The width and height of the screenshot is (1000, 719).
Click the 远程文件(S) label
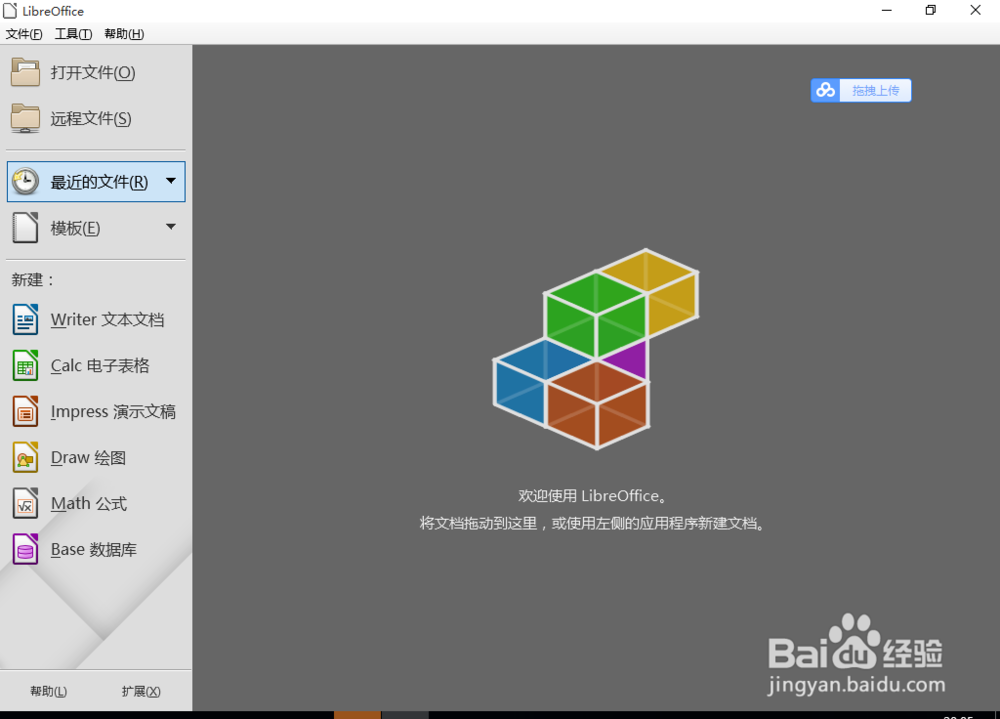point(91,119)
